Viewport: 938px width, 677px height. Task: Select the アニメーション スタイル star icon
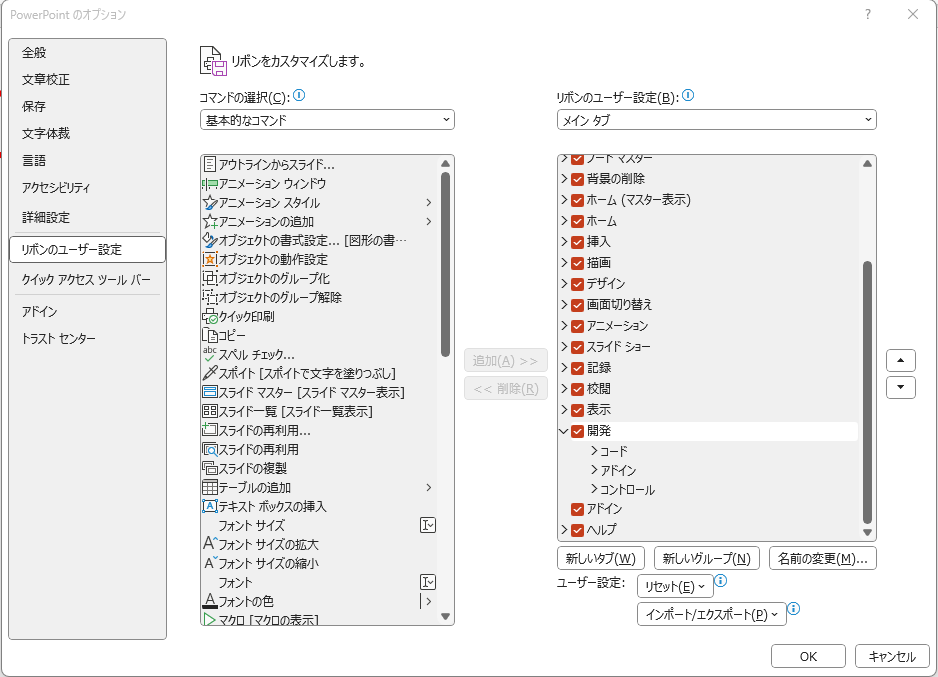210,203
